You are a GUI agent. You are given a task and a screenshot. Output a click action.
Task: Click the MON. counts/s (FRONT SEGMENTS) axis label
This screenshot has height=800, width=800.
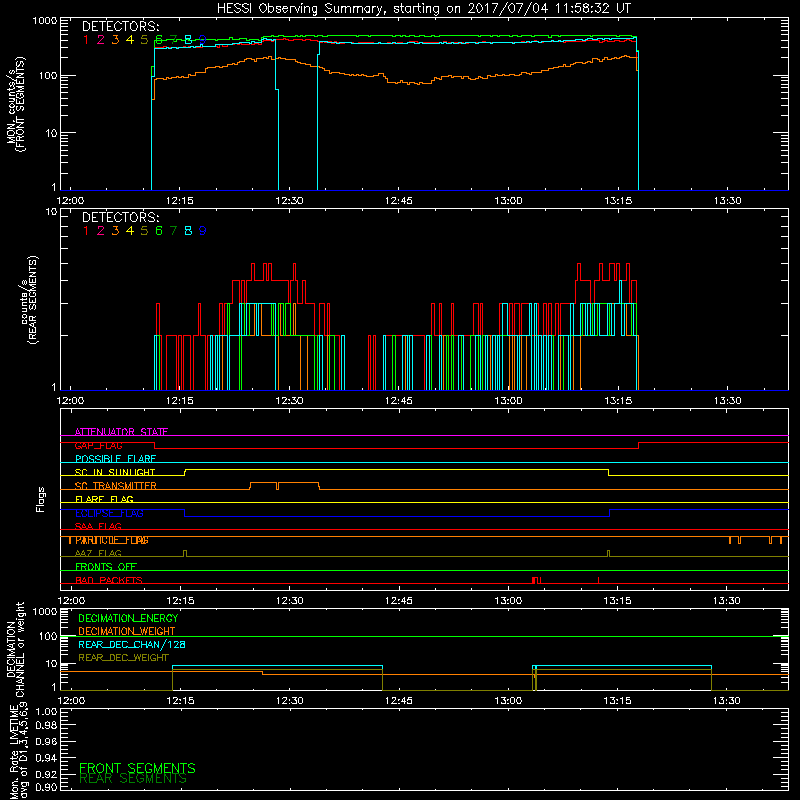coord(15,104)
